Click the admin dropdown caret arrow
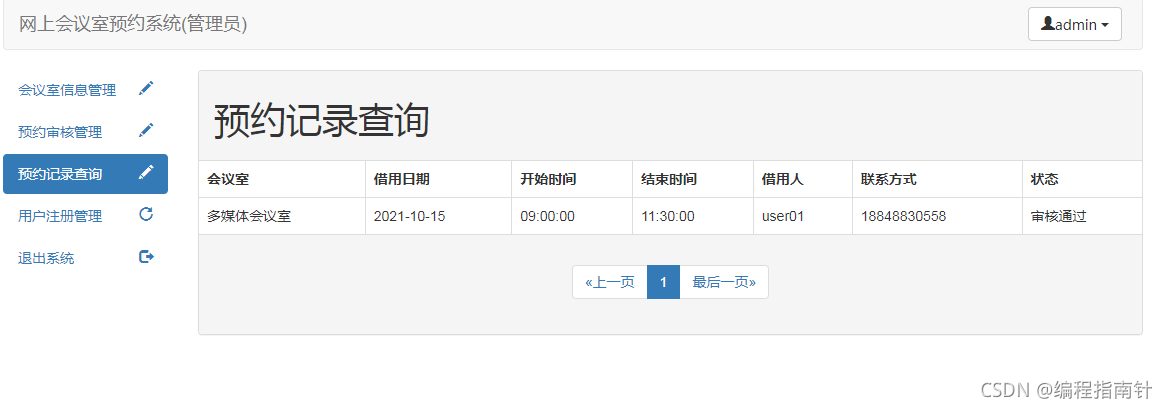1167x408 pixels. point(1105,25)
